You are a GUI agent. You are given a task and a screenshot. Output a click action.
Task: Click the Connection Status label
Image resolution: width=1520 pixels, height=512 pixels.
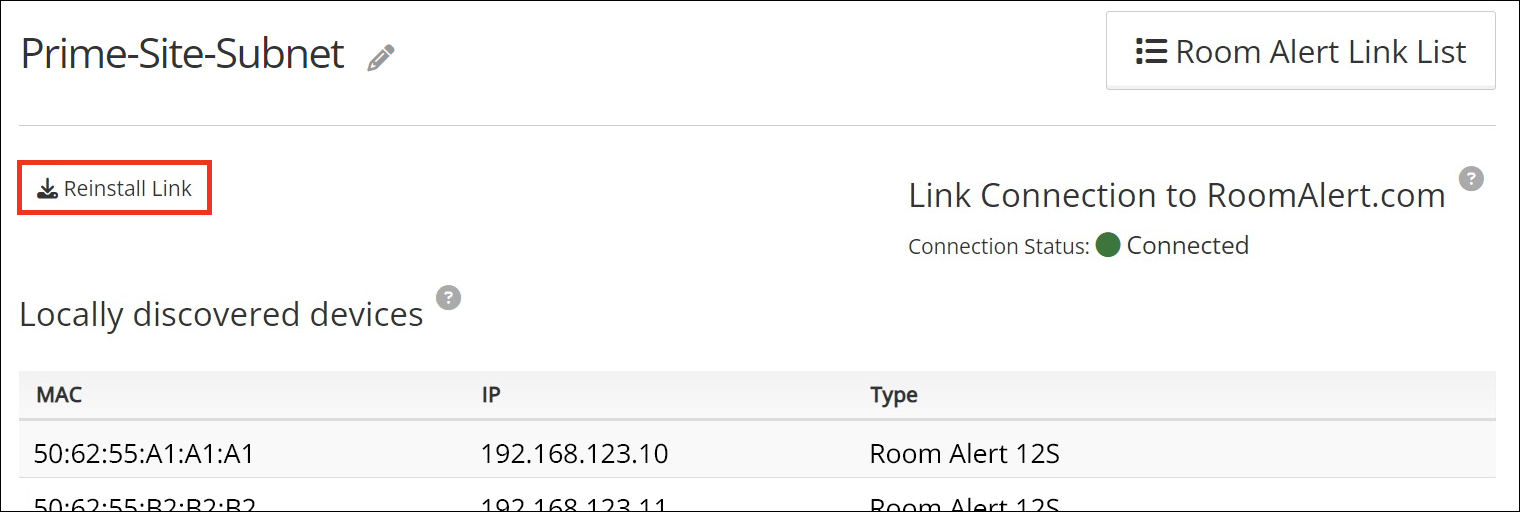coord(998,246)
